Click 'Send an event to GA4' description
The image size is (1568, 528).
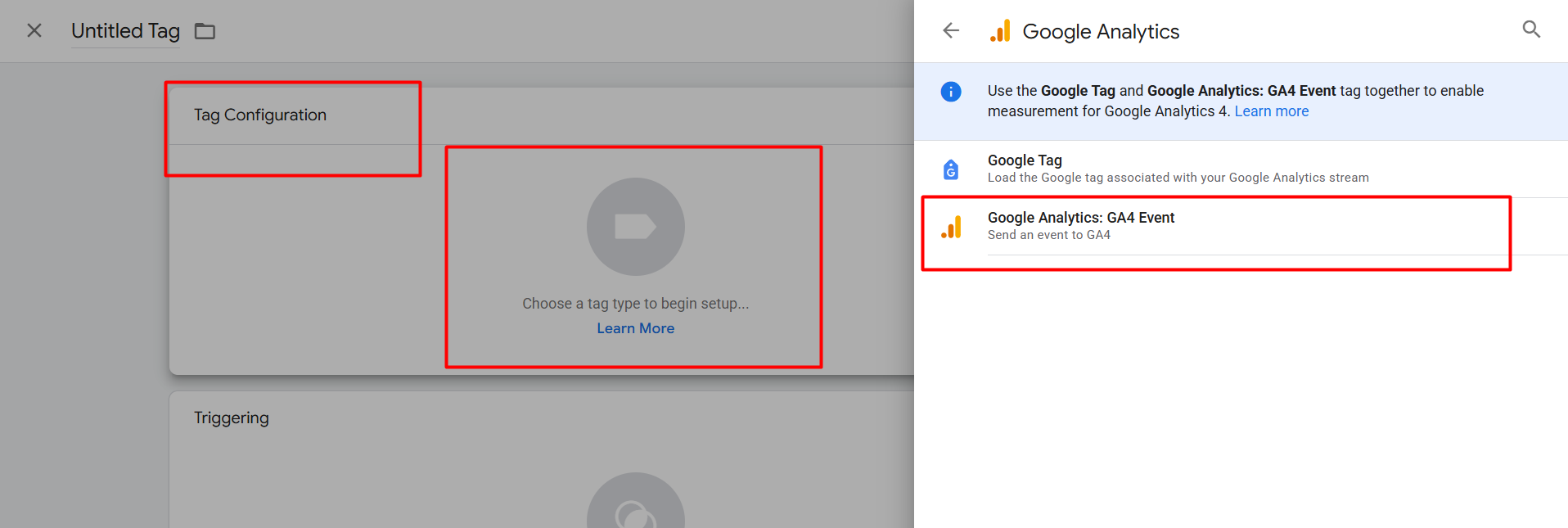click(1048, 235)
